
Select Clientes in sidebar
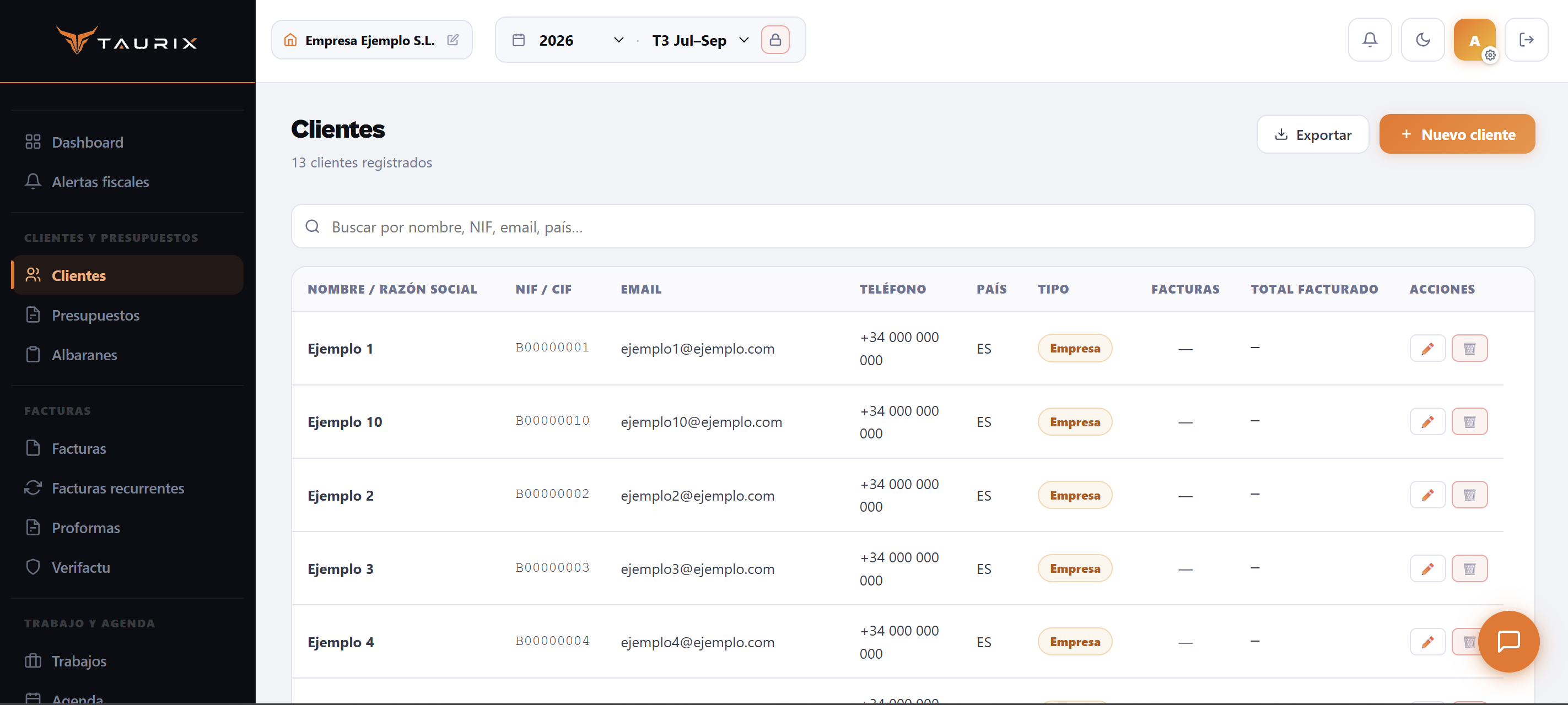[x=127, y=275]
